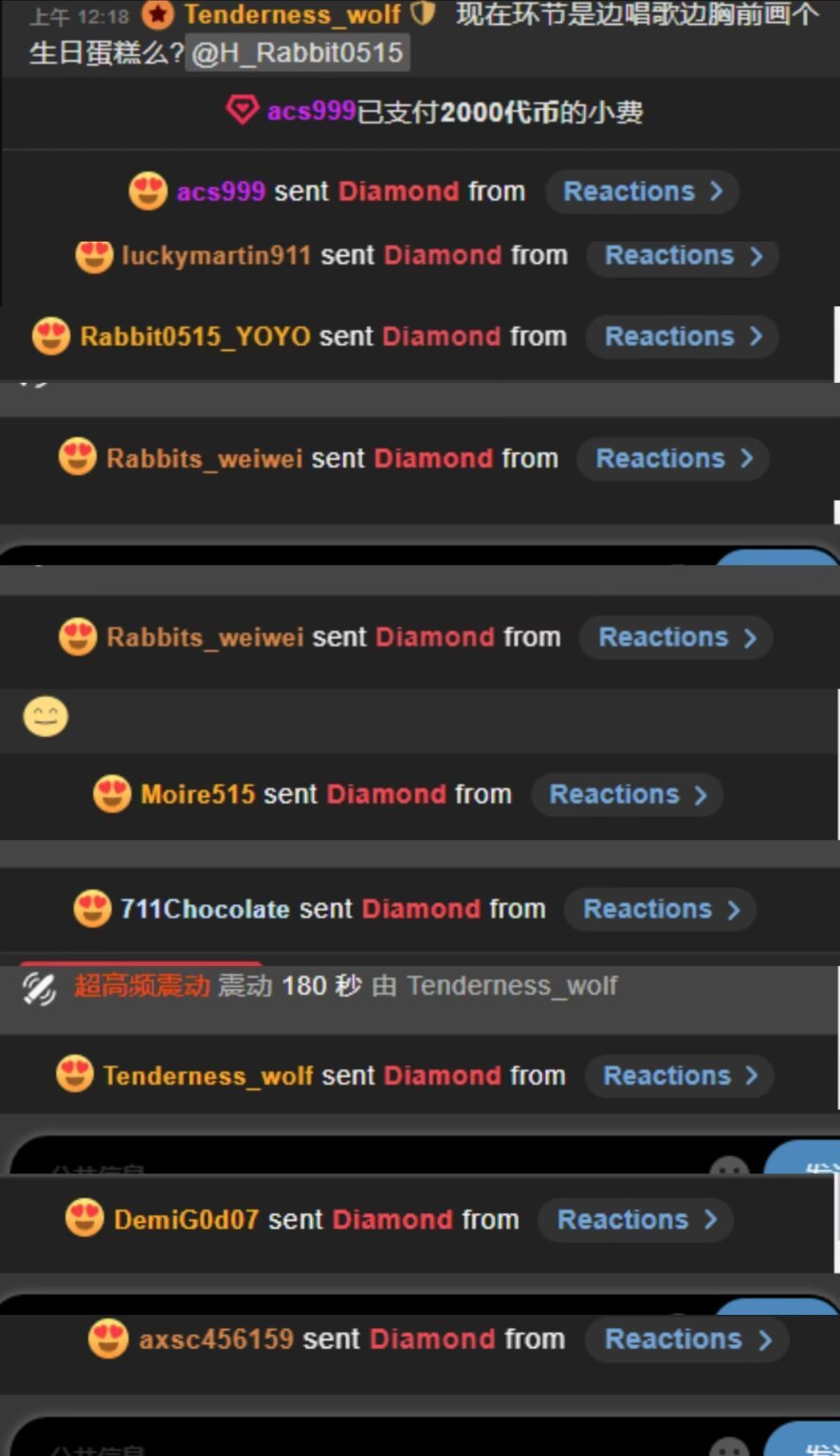Click the shield badge after Tenderness_wolf
Image resolution: width=840 pixels, height=1456 pixels.
pyautogui.click(x=422, y=14)
